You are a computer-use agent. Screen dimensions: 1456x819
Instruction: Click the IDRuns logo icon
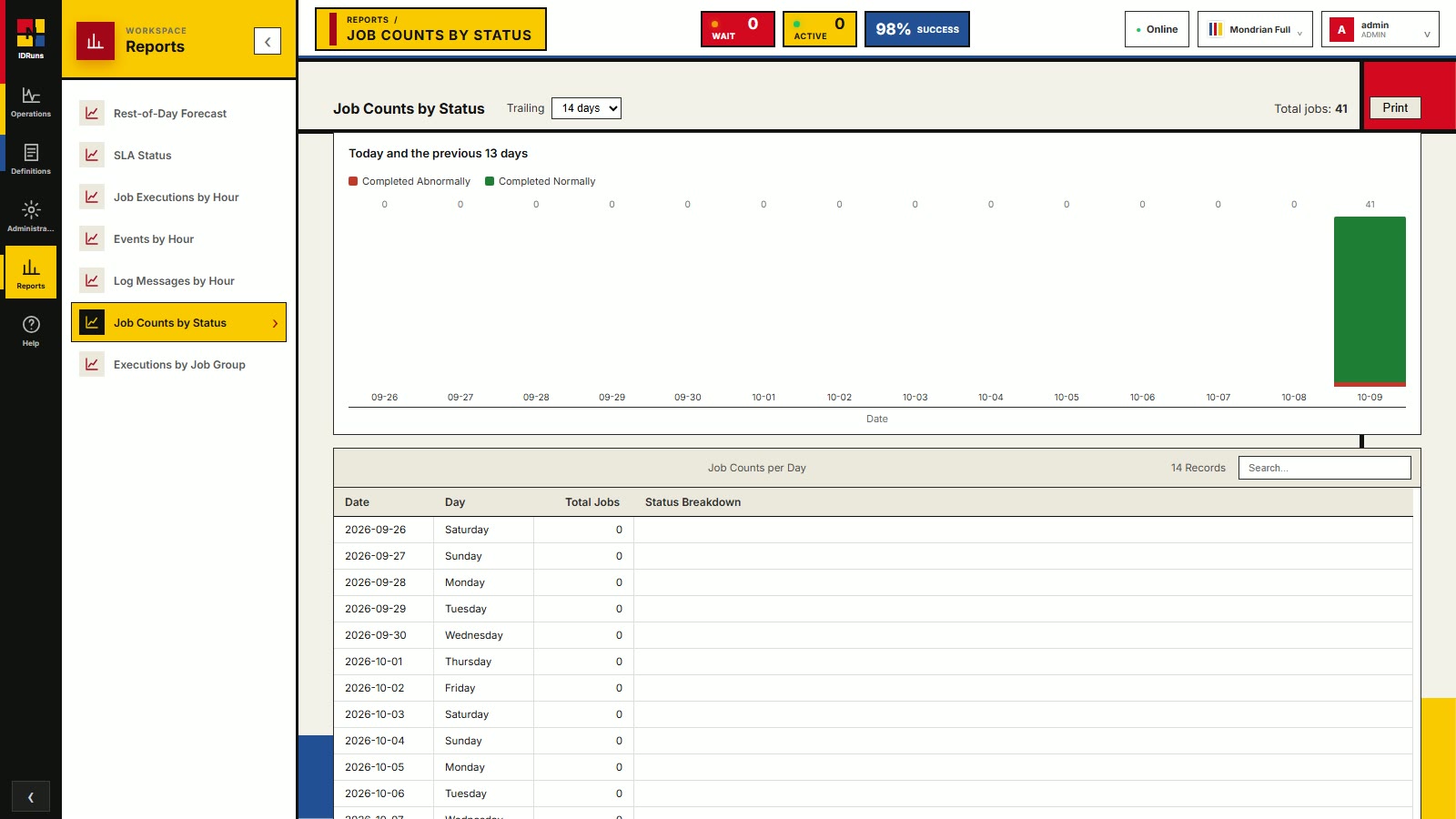point(31,33)
